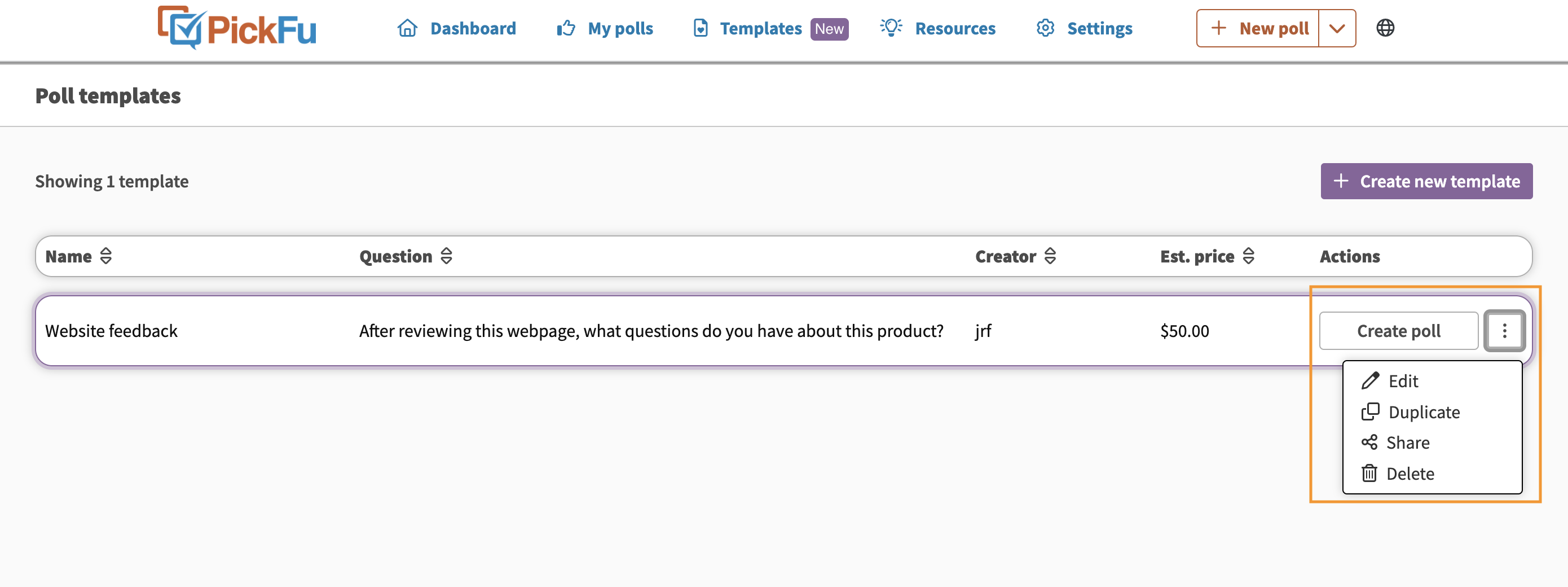Click the Resources lightbulb icon
This screenshot has width=1568, height=587.
click(x=891, y=28)
